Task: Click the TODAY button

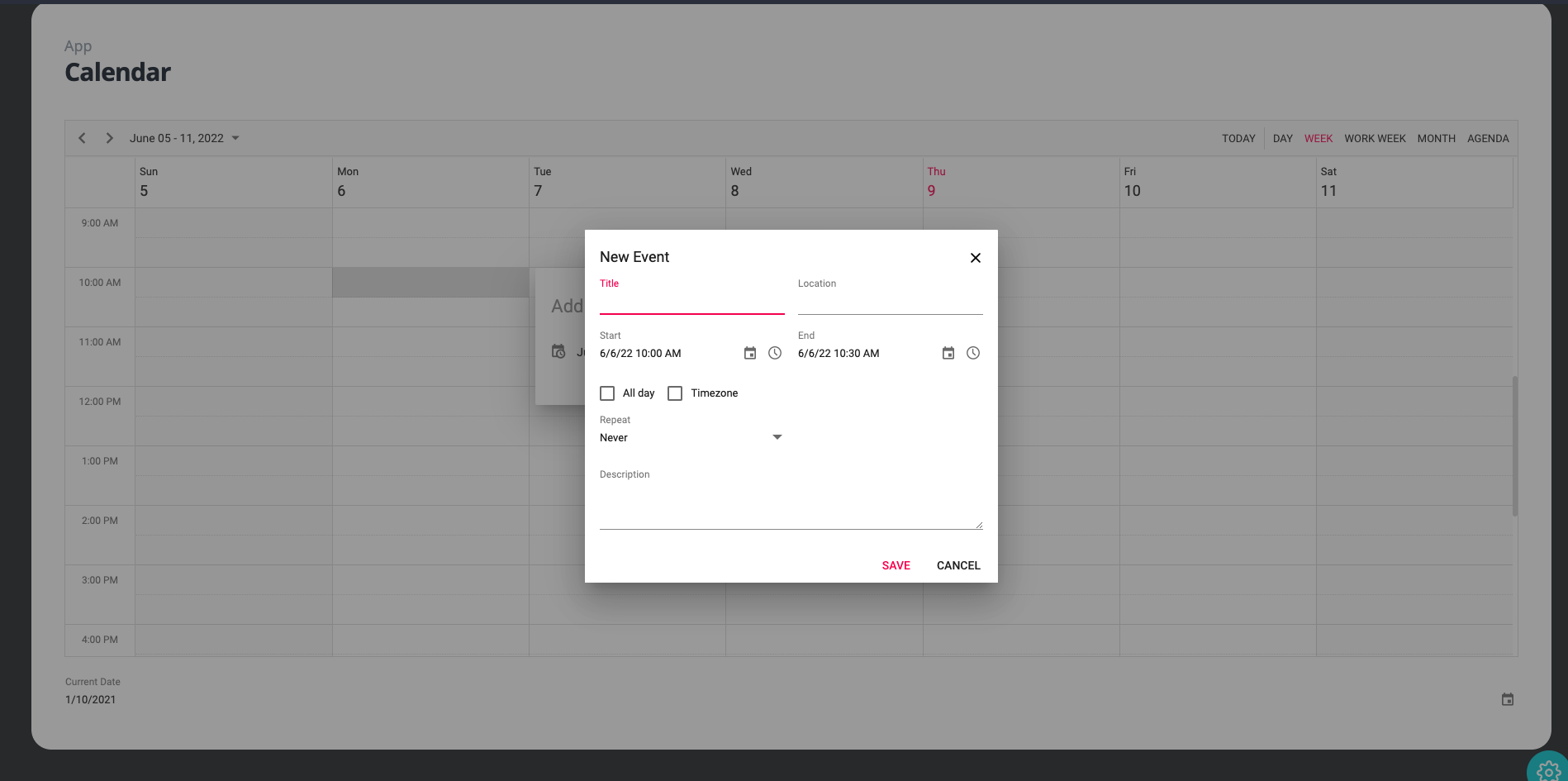Action: [1238, 139]
